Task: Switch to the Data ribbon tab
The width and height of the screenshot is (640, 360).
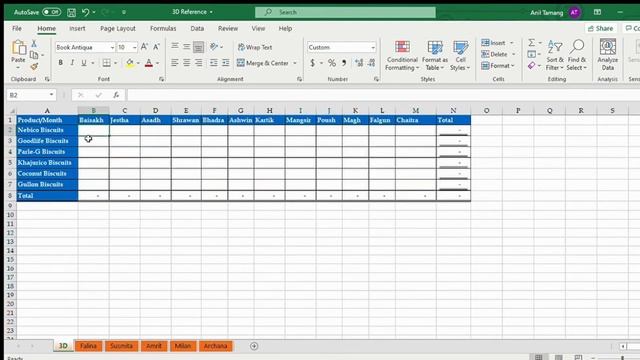Action: pos(197,29)
